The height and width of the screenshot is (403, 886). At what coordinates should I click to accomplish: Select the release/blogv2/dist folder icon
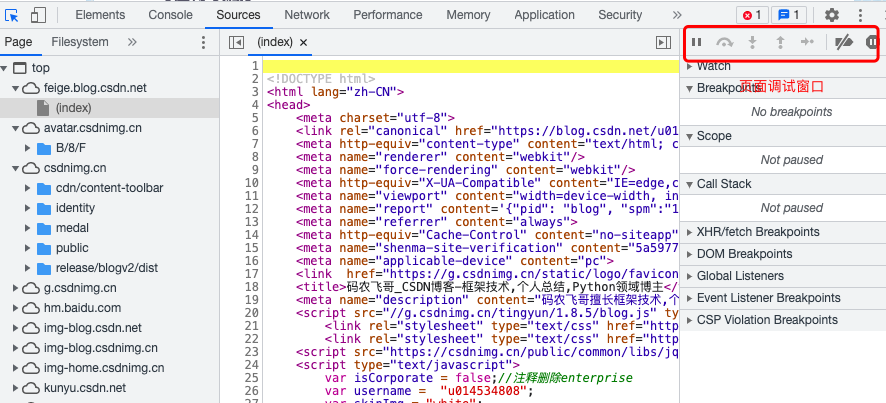[44, 268]
